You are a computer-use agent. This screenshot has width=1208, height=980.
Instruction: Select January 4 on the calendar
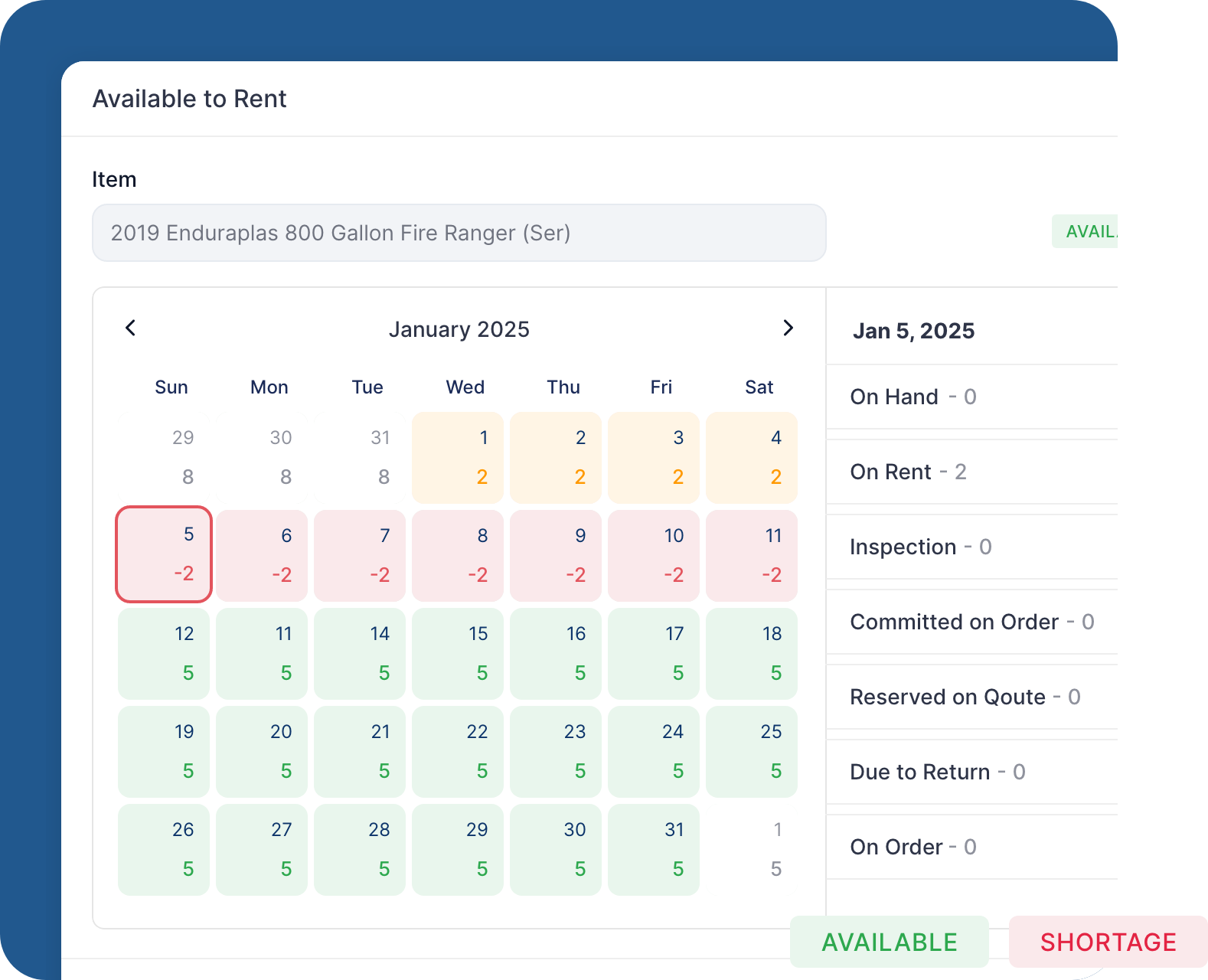pyautogui.click(x=752, y=457)
